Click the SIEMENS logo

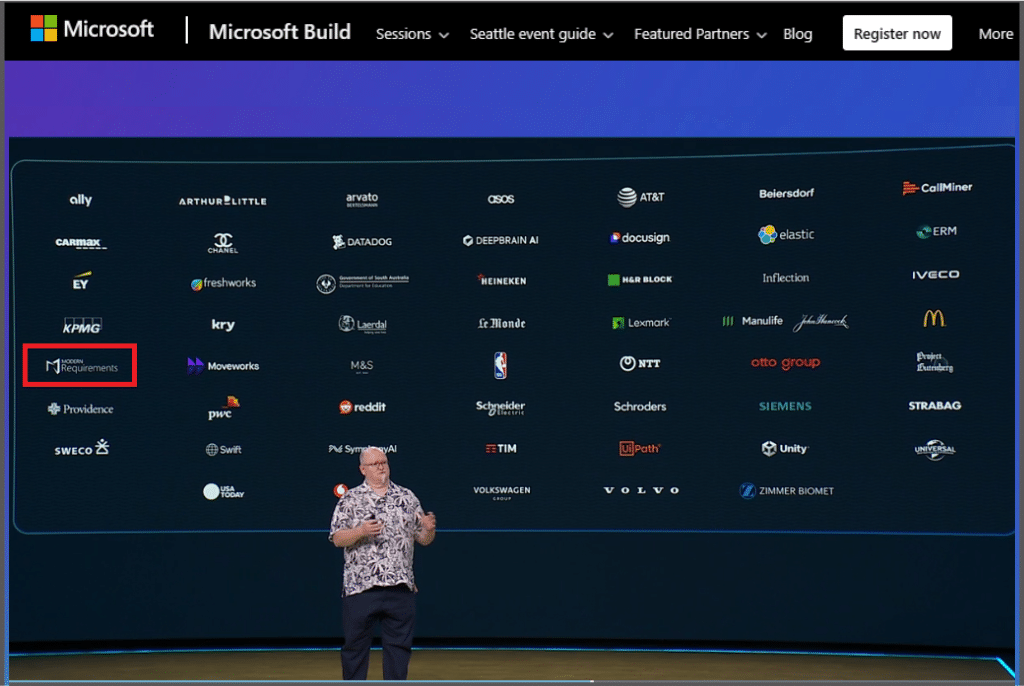785,406
